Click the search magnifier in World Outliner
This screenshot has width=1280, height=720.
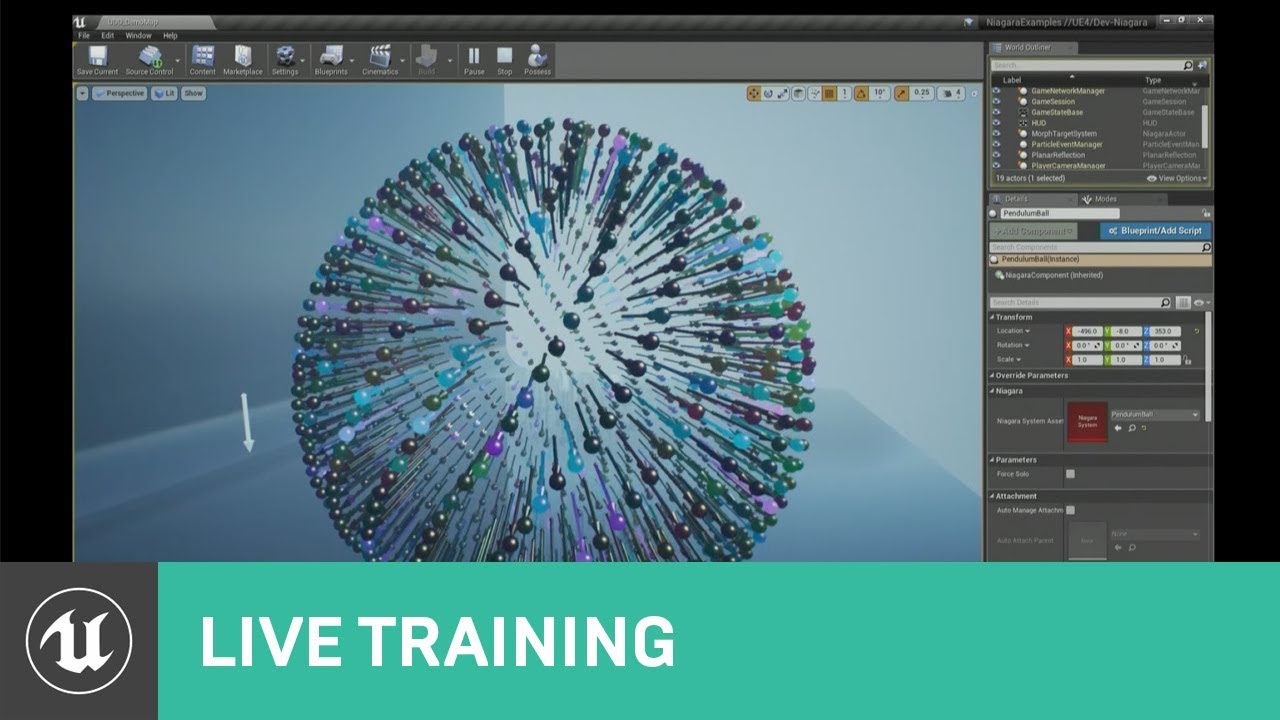coord(1188,65)
